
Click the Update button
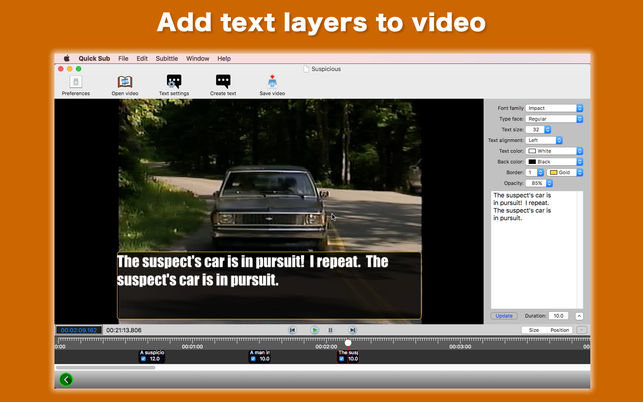504,315
